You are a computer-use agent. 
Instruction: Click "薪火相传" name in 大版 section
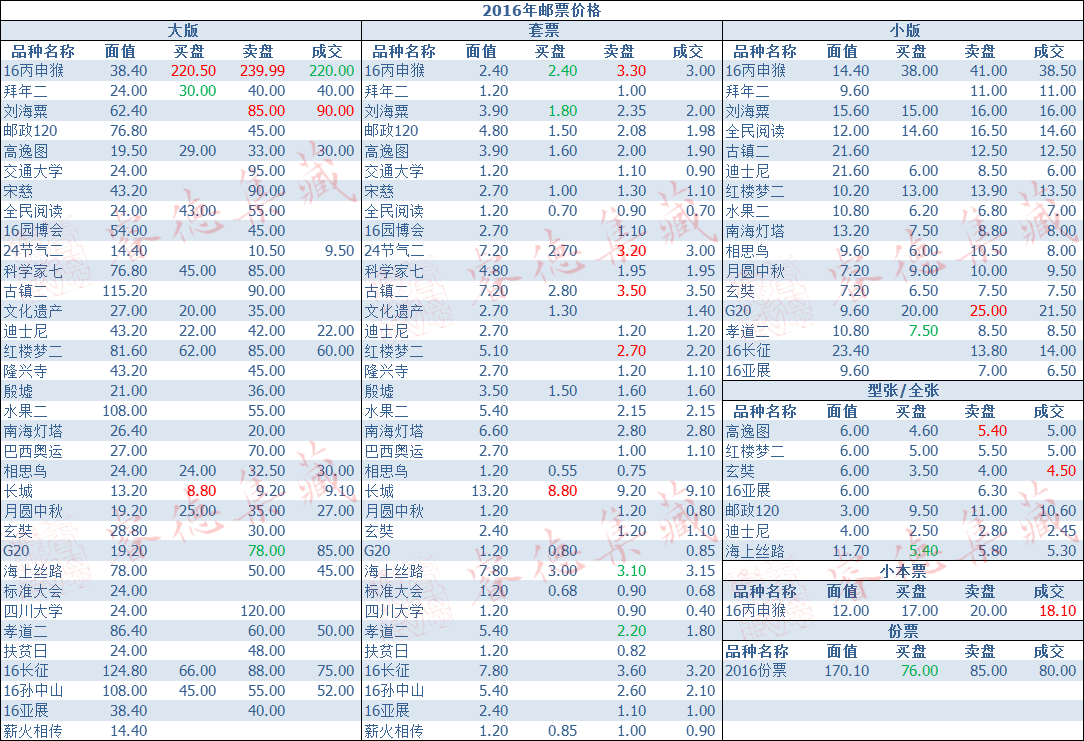coord(33,731)
